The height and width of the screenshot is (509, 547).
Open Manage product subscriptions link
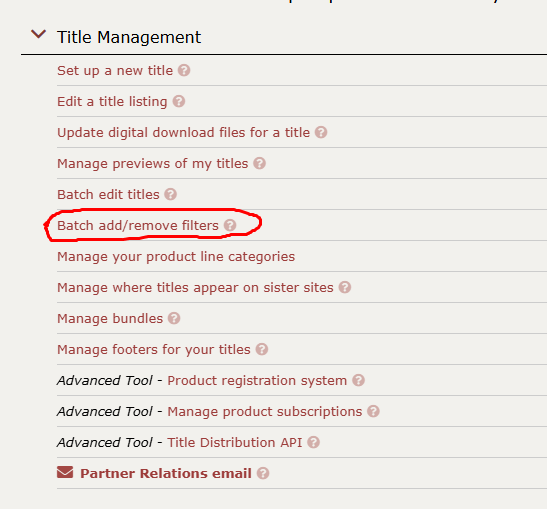coord(265,412)
